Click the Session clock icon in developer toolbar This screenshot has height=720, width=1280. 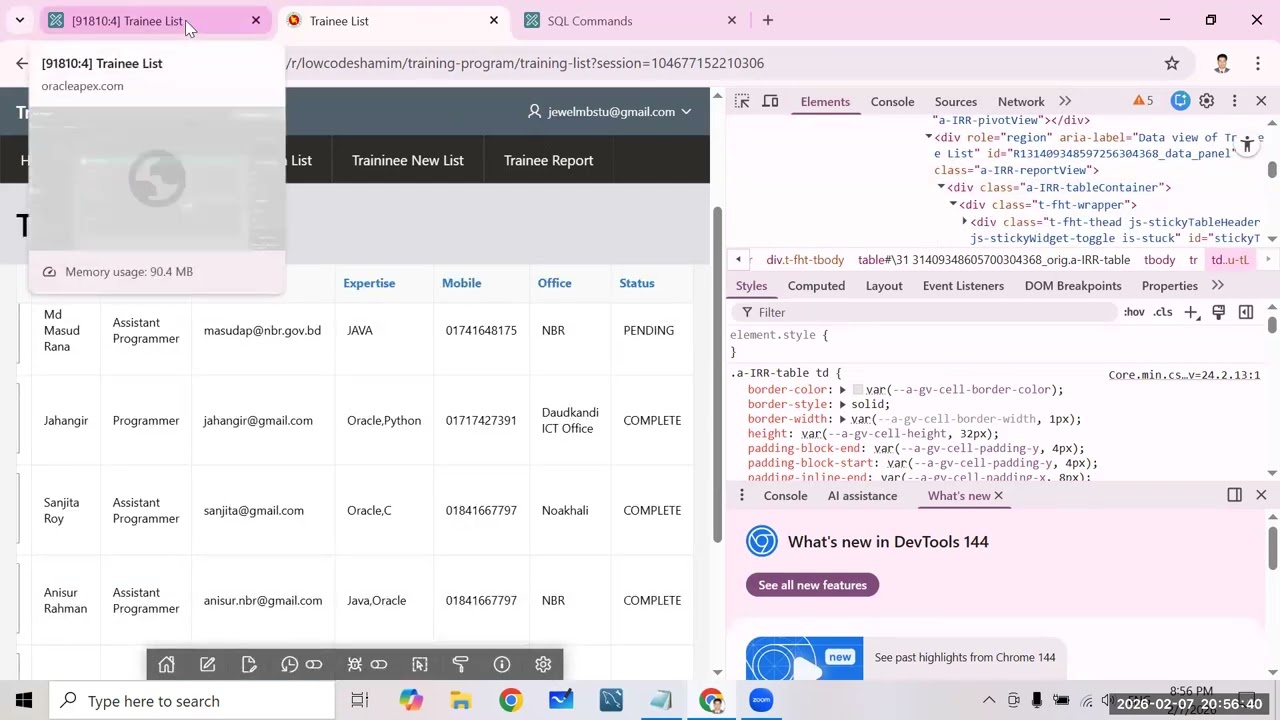289,665
